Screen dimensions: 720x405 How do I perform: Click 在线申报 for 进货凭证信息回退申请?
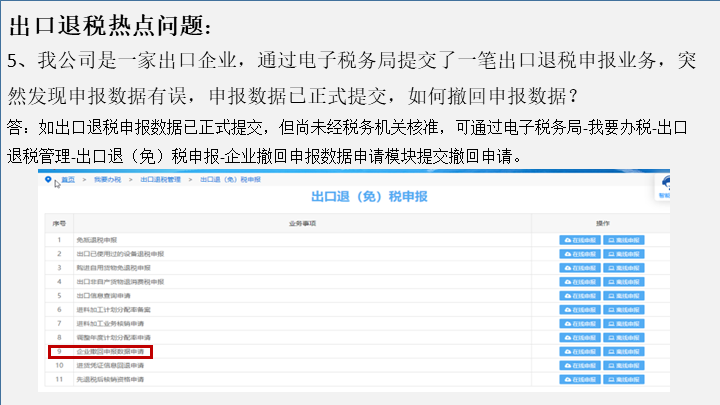[x=580, y=366]
